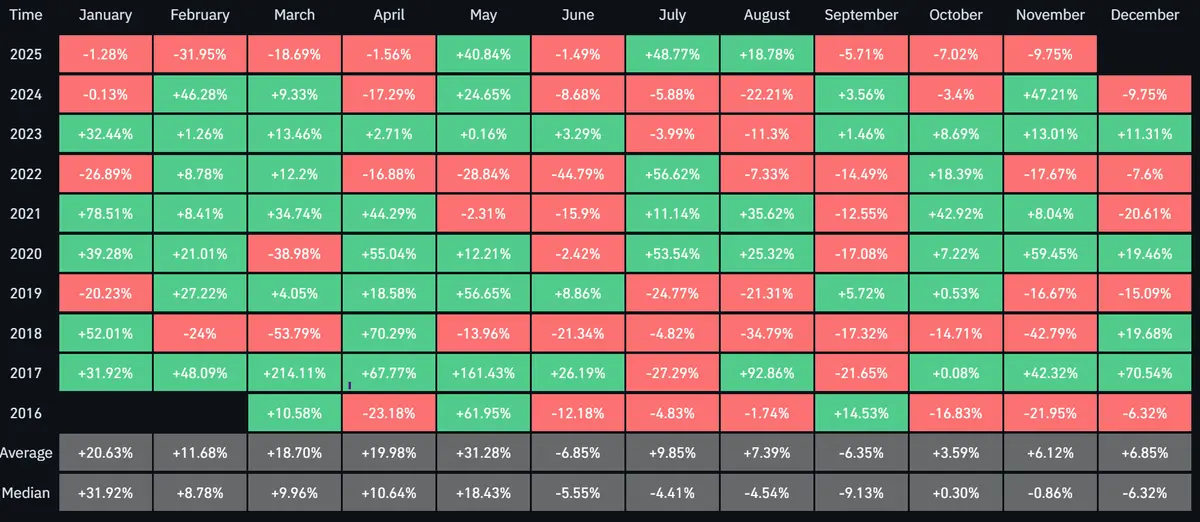Click the -53.79% March 2018 cell
Image resolution: width=1200 pixels, height=522 pixels.
[294, 333]
